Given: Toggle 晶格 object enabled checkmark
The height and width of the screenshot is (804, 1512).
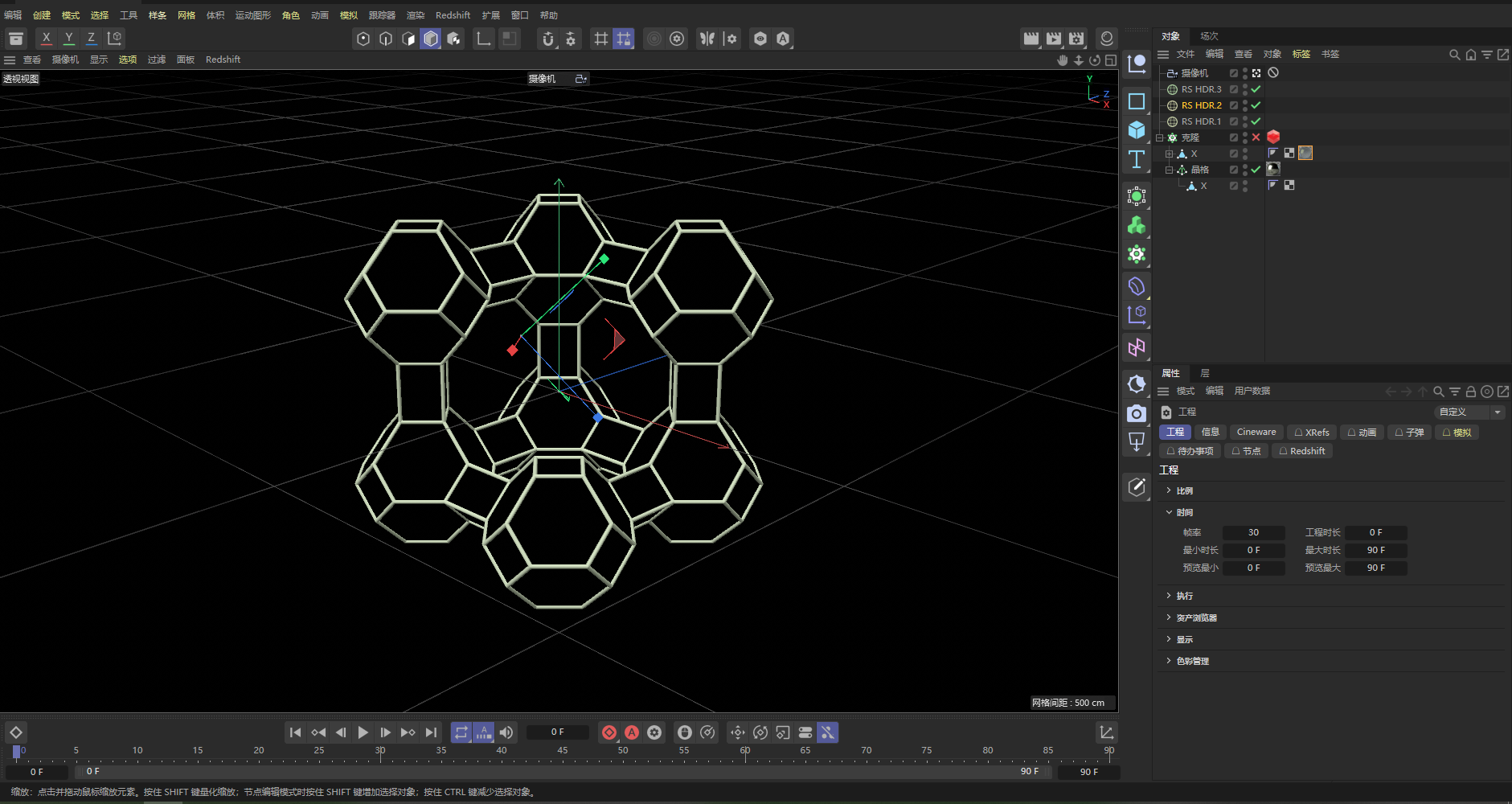Looking at the screenshot, I should point(1256,170).
